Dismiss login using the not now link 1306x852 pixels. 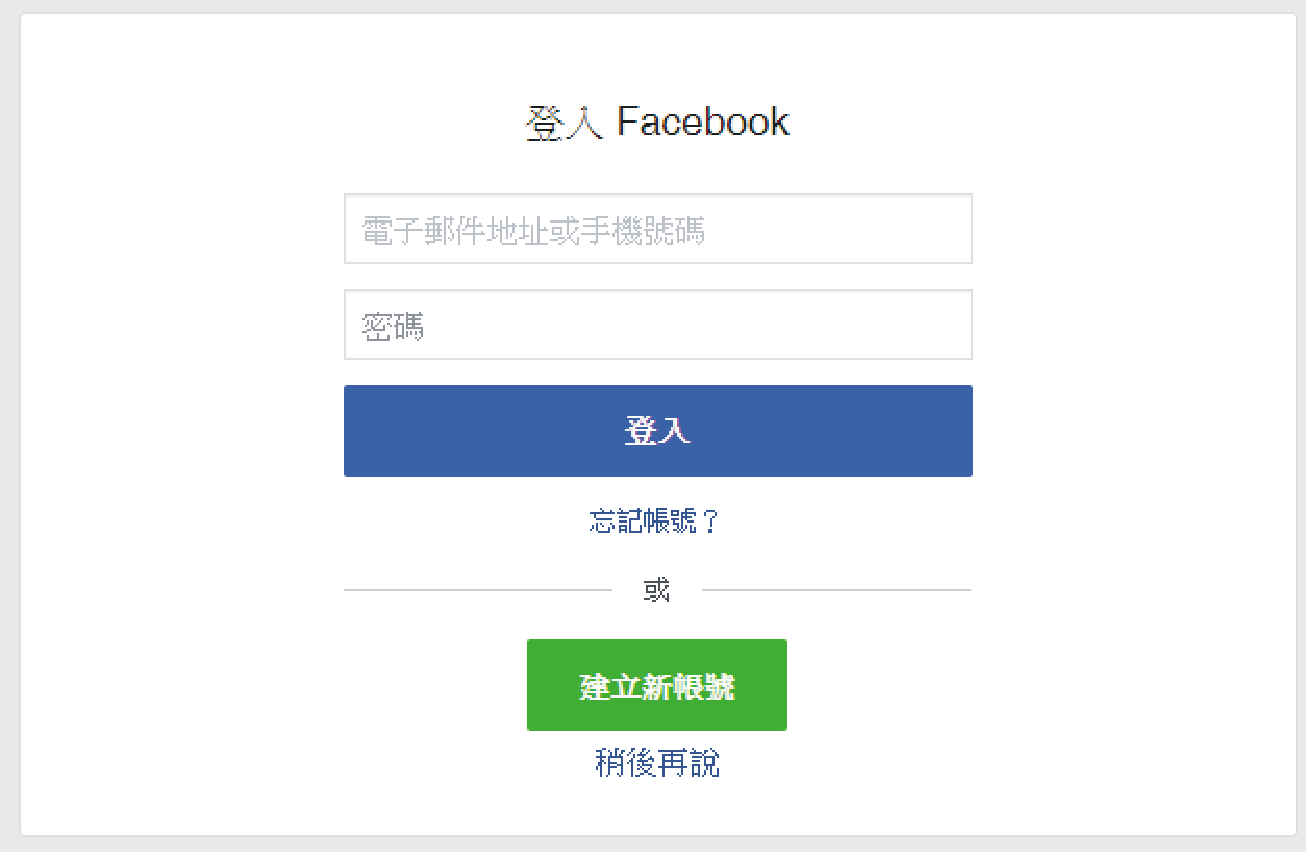[x=657, y=764]
